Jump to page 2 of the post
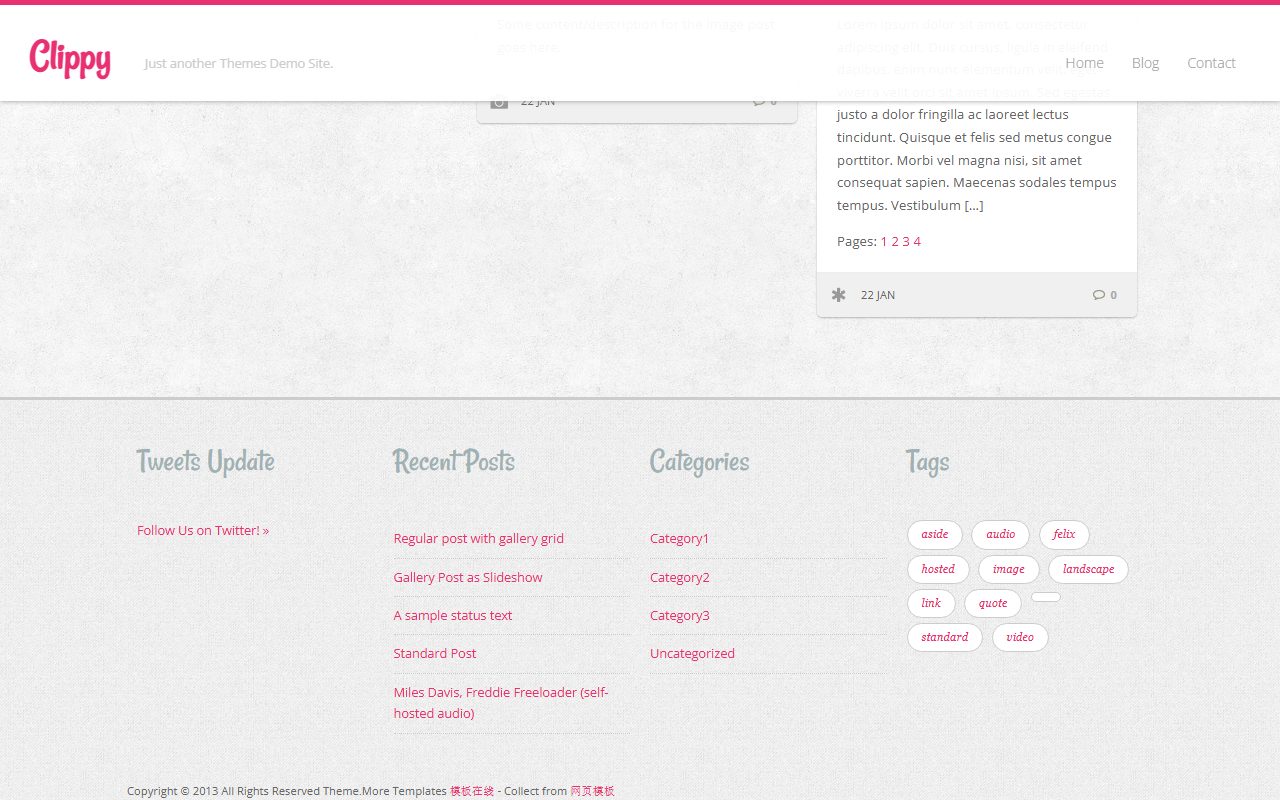1280x800 pixels. [x=895, y=241]
